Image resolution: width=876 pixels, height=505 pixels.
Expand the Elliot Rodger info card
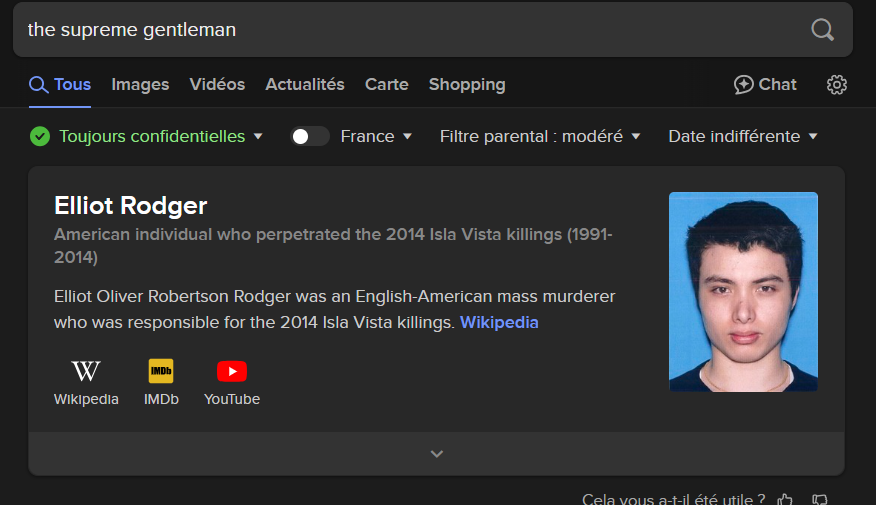pos(436,454)
